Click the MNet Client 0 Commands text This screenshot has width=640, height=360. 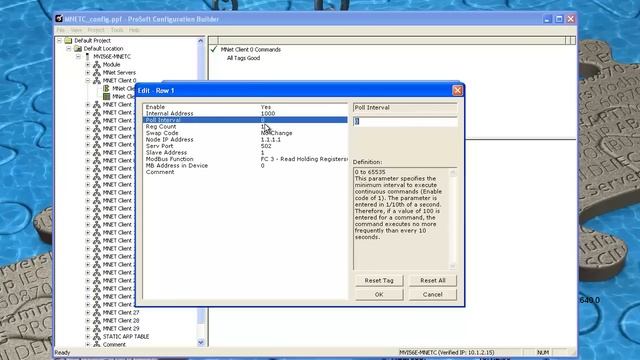[251, 49]
